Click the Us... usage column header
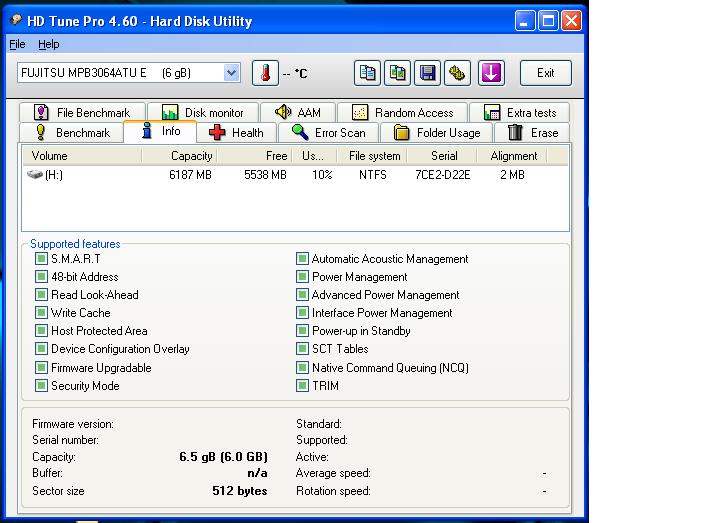724x523 pixels. [315, 156]
